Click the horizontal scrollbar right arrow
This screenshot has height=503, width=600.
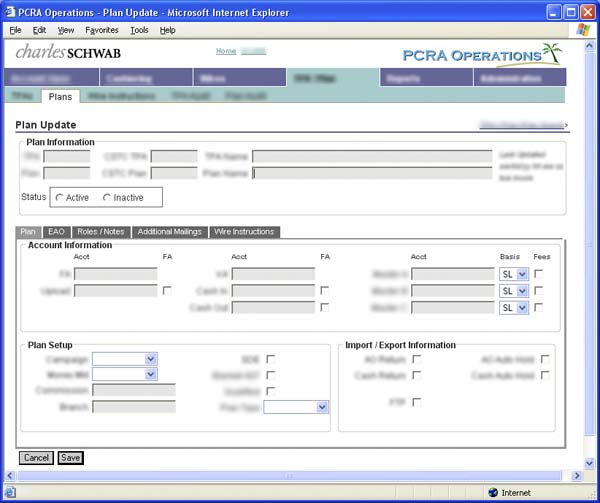[576, 476]
